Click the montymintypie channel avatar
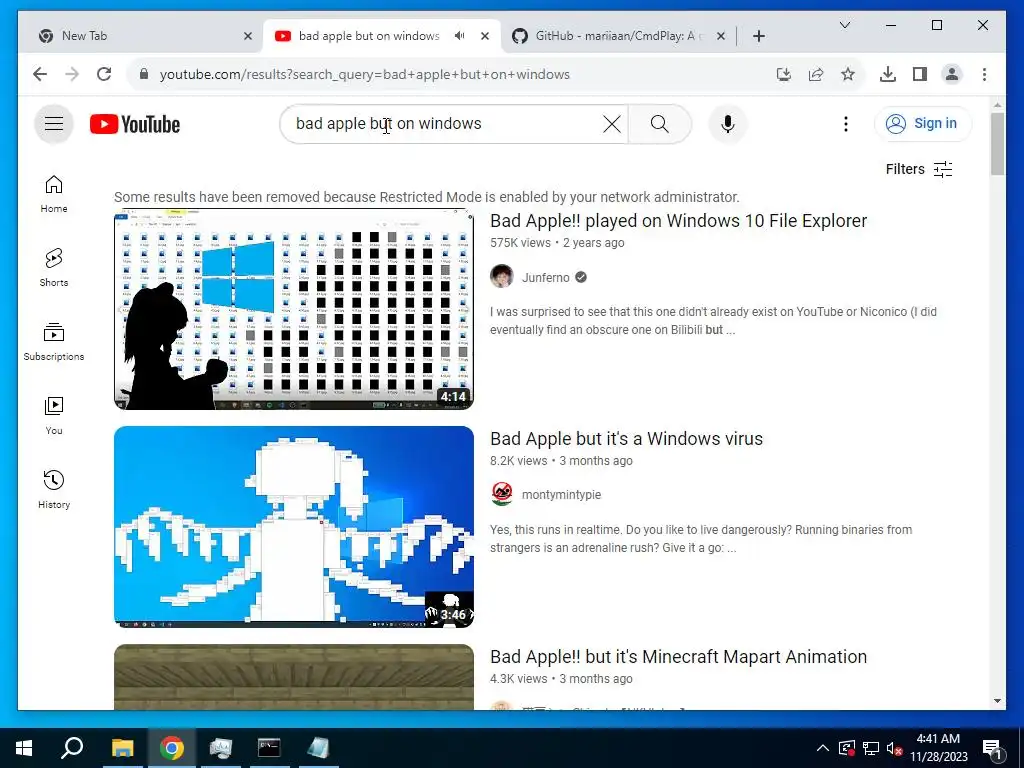 coord(502,494)
